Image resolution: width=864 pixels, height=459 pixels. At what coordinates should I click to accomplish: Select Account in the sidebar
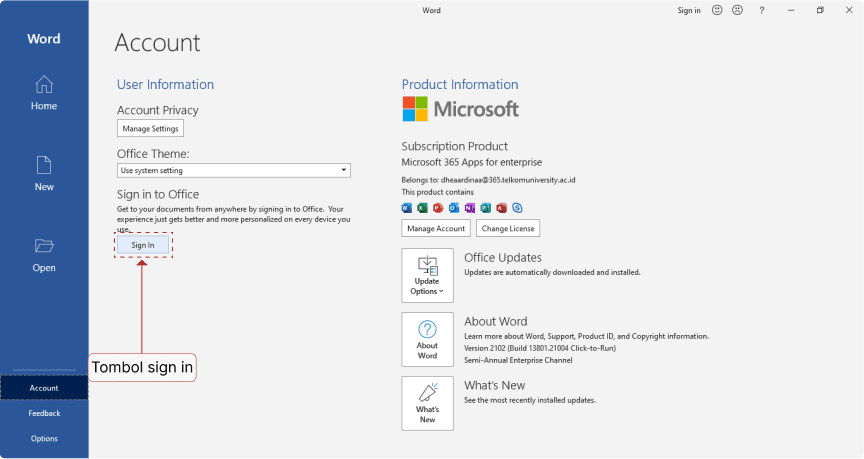click(x=44, y=388)
